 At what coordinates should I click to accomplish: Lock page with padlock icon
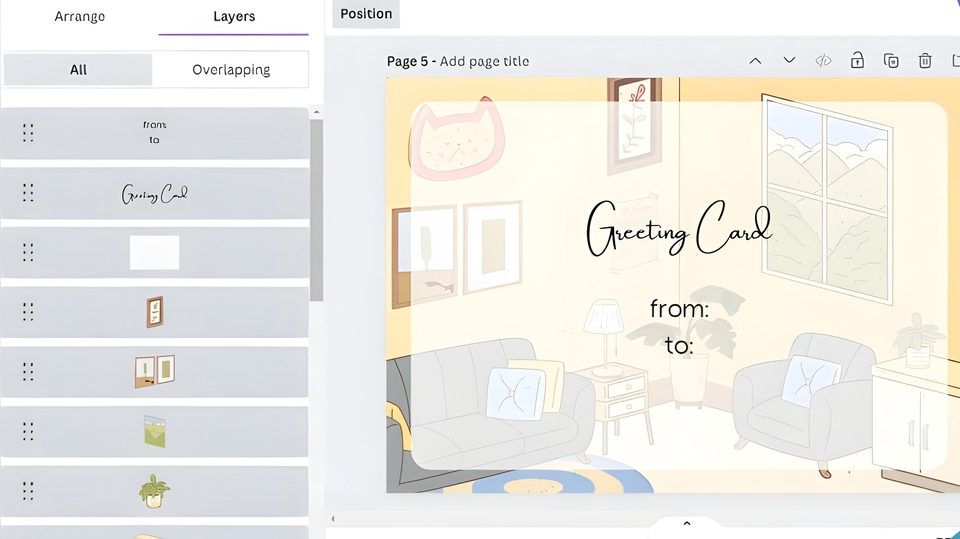(857, 60)
